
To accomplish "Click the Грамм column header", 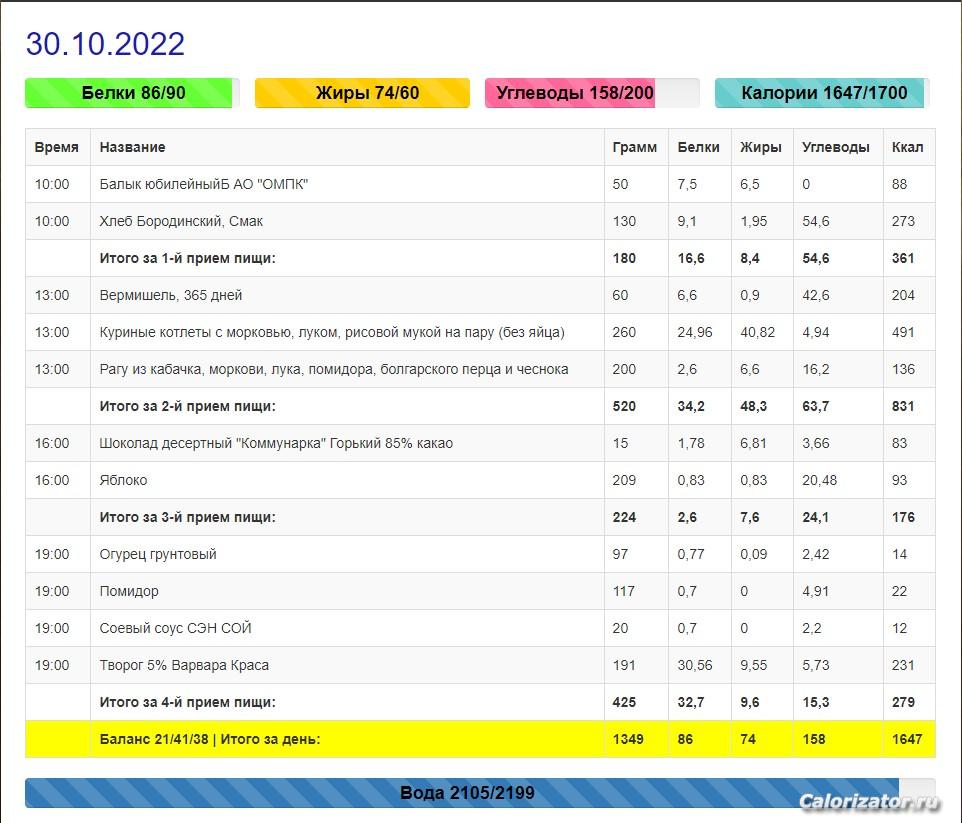I will click(634, 147).
